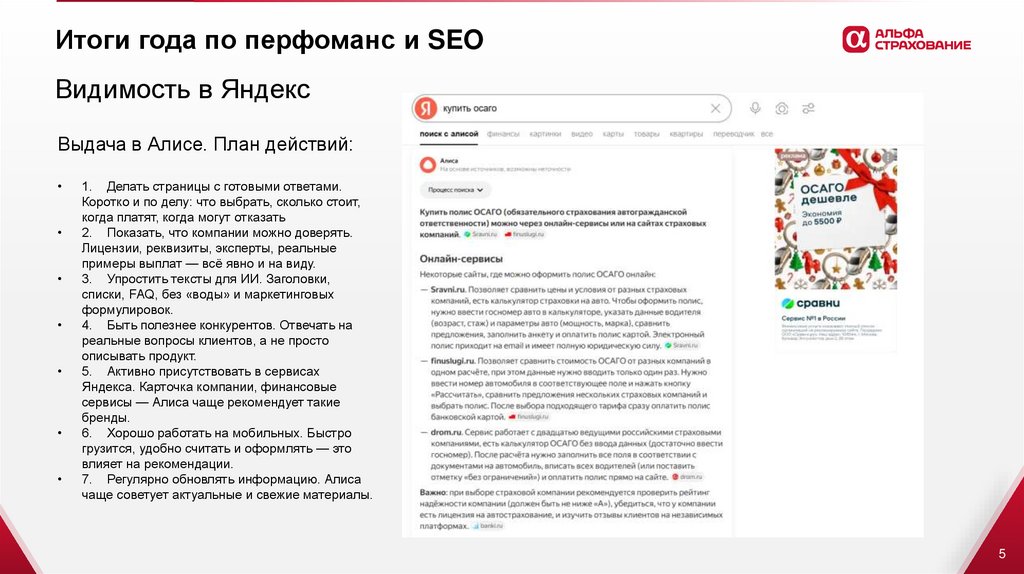The height and width of the screenshot is (574, 1024).
Task: Open Sravni.ru source chip after intro paragraph
Action: (x=481, y=234)
